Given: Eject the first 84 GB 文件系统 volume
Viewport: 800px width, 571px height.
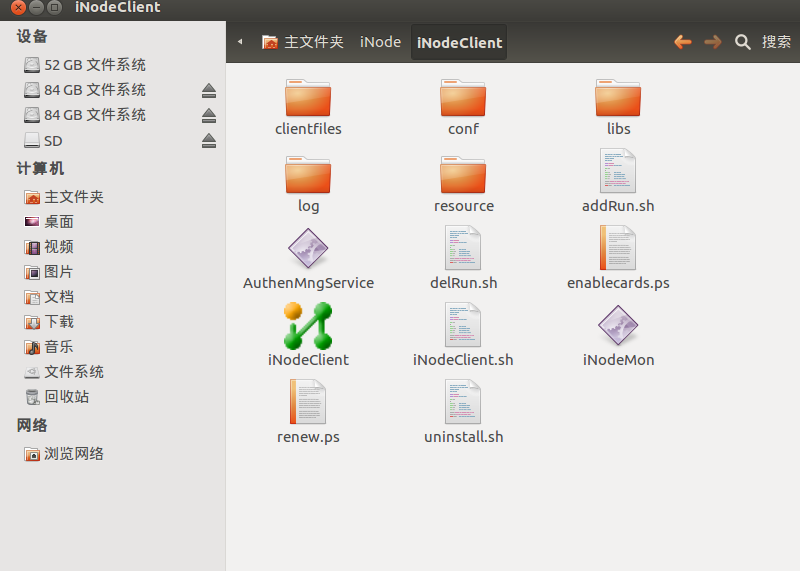Looking at the screenshot, I should click(x=209, y=90).
